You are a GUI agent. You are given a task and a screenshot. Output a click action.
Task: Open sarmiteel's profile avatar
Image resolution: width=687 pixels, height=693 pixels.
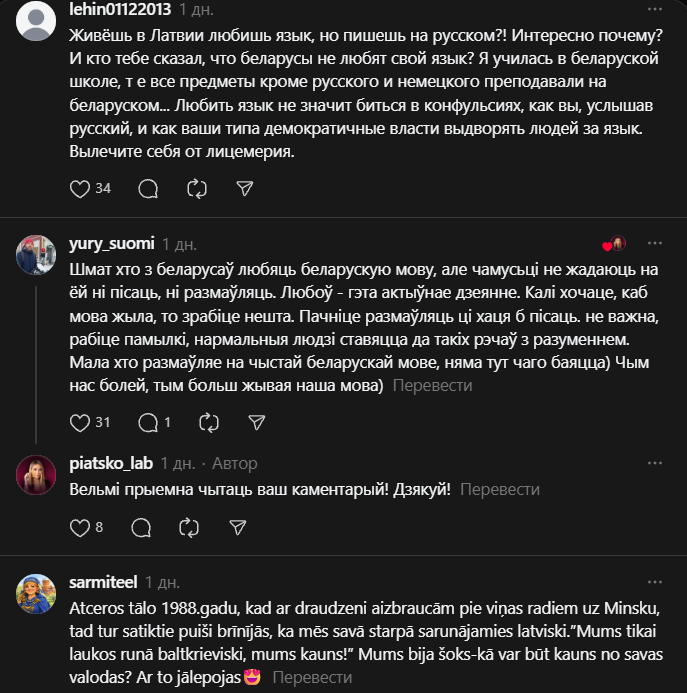(36, 595)
